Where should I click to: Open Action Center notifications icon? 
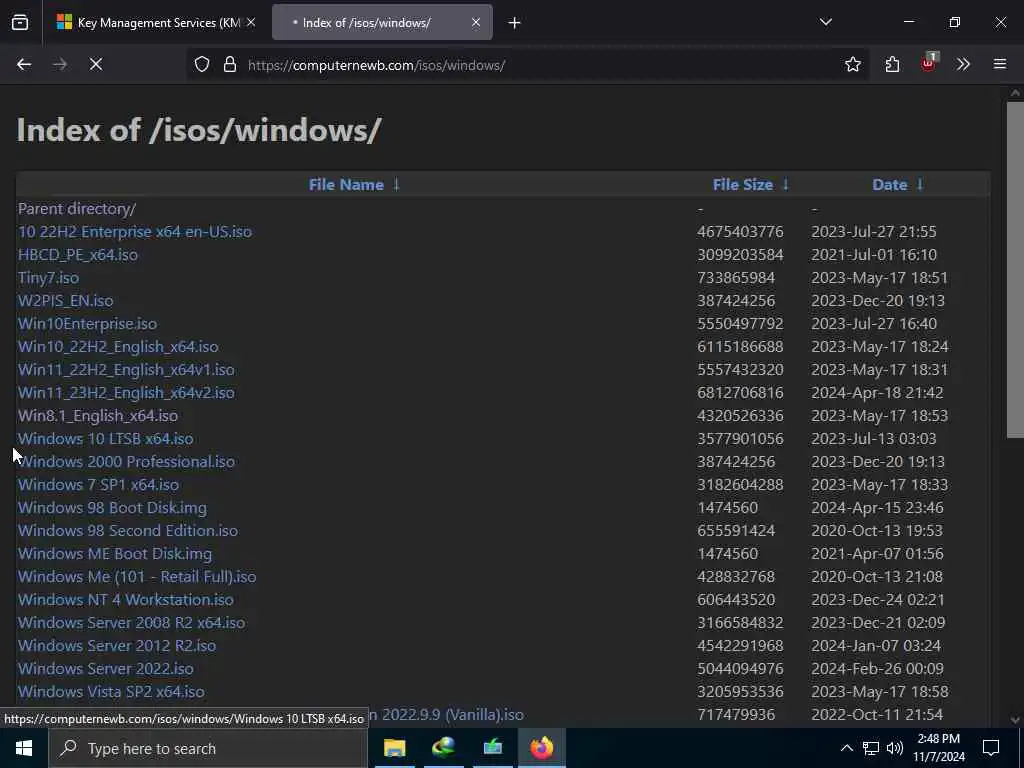click(991, 748)
